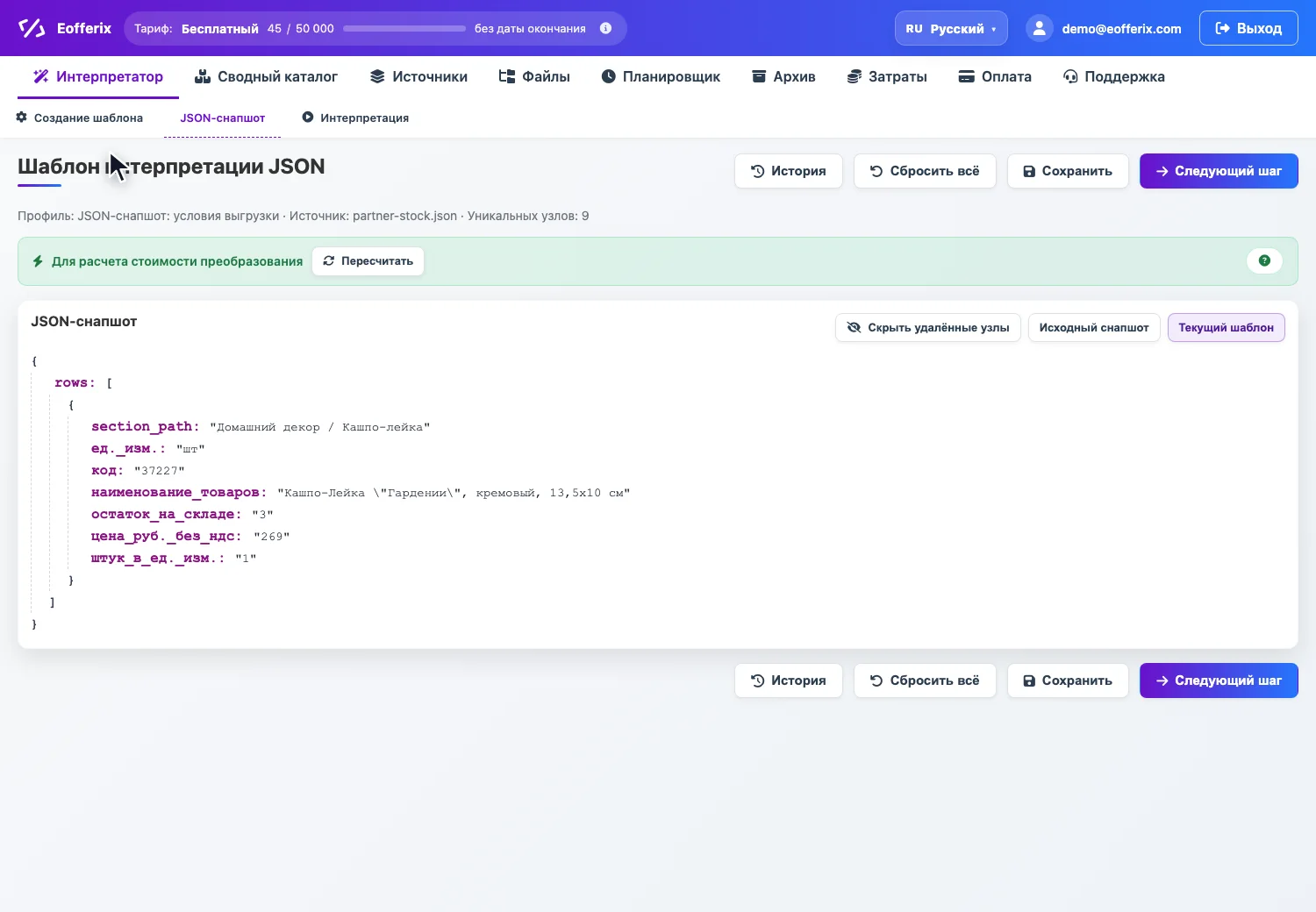Click the bottom История button
This screenshot has width=1316, height=912.
pos(789,680)
